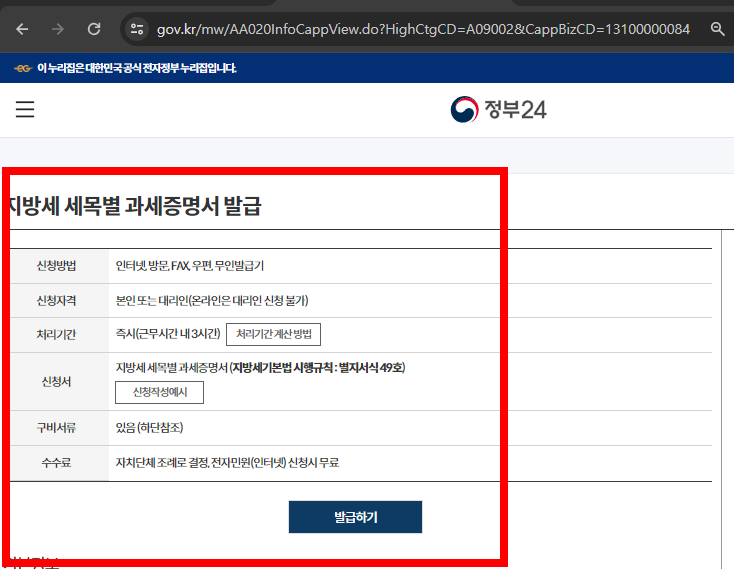Reload the page with the refresh icon
The height and width of the screenshot is (569, 734).
[94, 29]
